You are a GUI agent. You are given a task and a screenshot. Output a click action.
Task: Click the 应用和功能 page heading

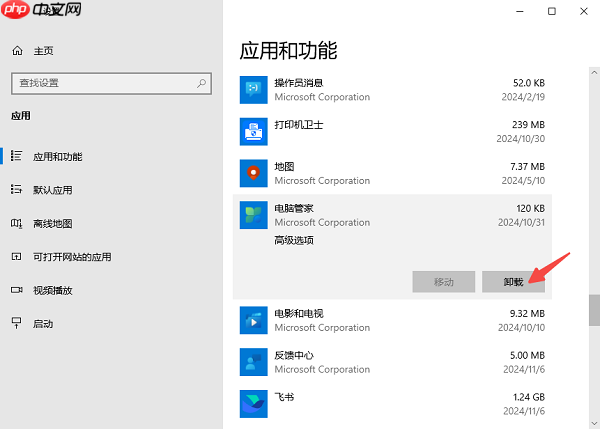289,51
